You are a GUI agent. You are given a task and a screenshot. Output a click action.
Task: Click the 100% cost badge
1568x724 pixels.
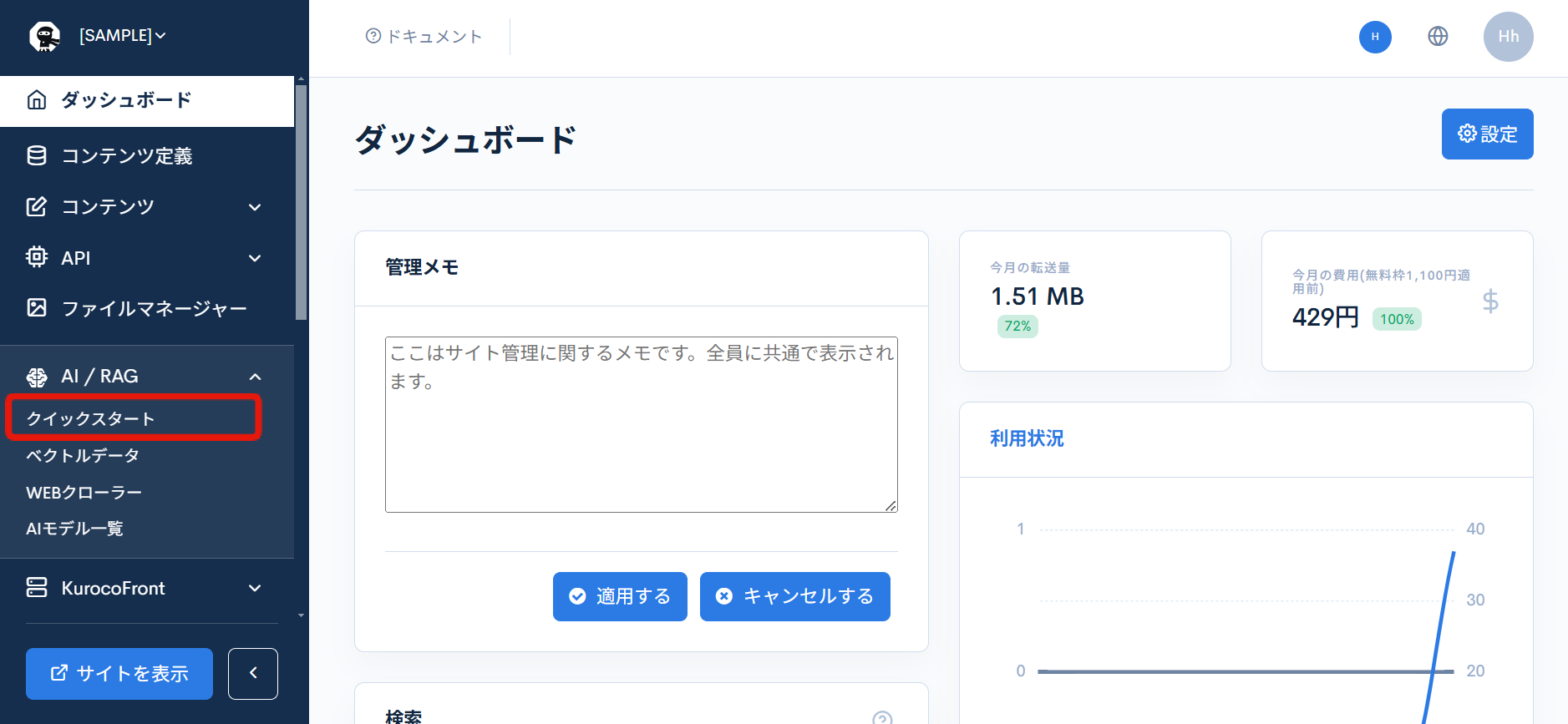pyautogui.click(x=1397, y=319)
